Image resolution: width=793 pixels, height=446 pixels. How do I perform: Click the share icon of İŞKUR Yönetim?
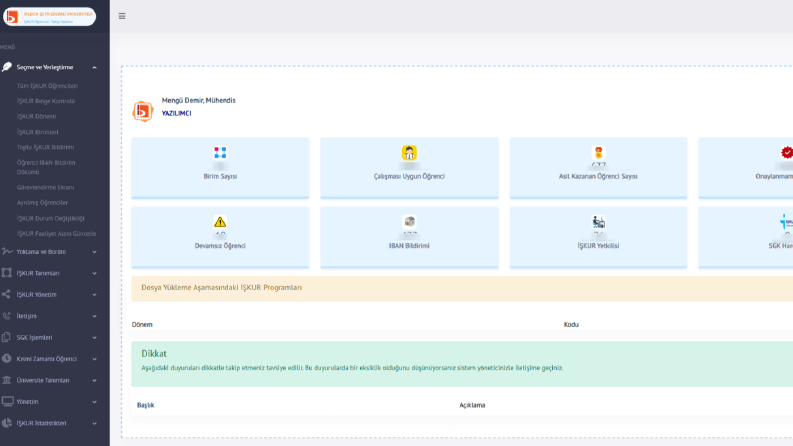[x=6, y=294]
